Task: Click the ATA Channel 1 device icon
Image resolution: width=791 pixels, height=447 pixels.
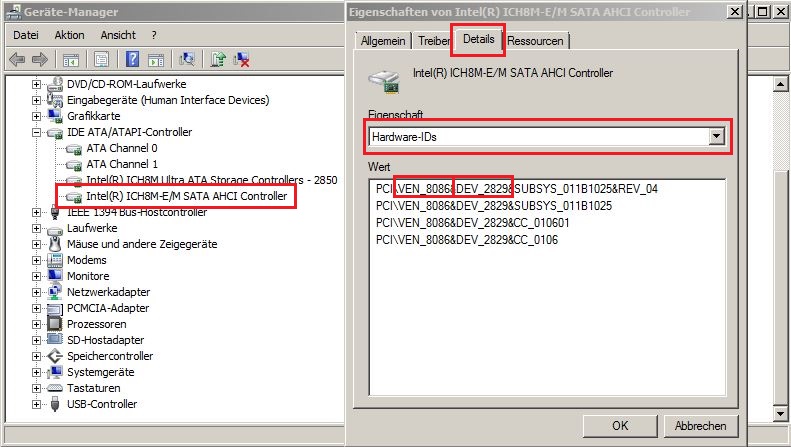Action: [x=74, y=165]
